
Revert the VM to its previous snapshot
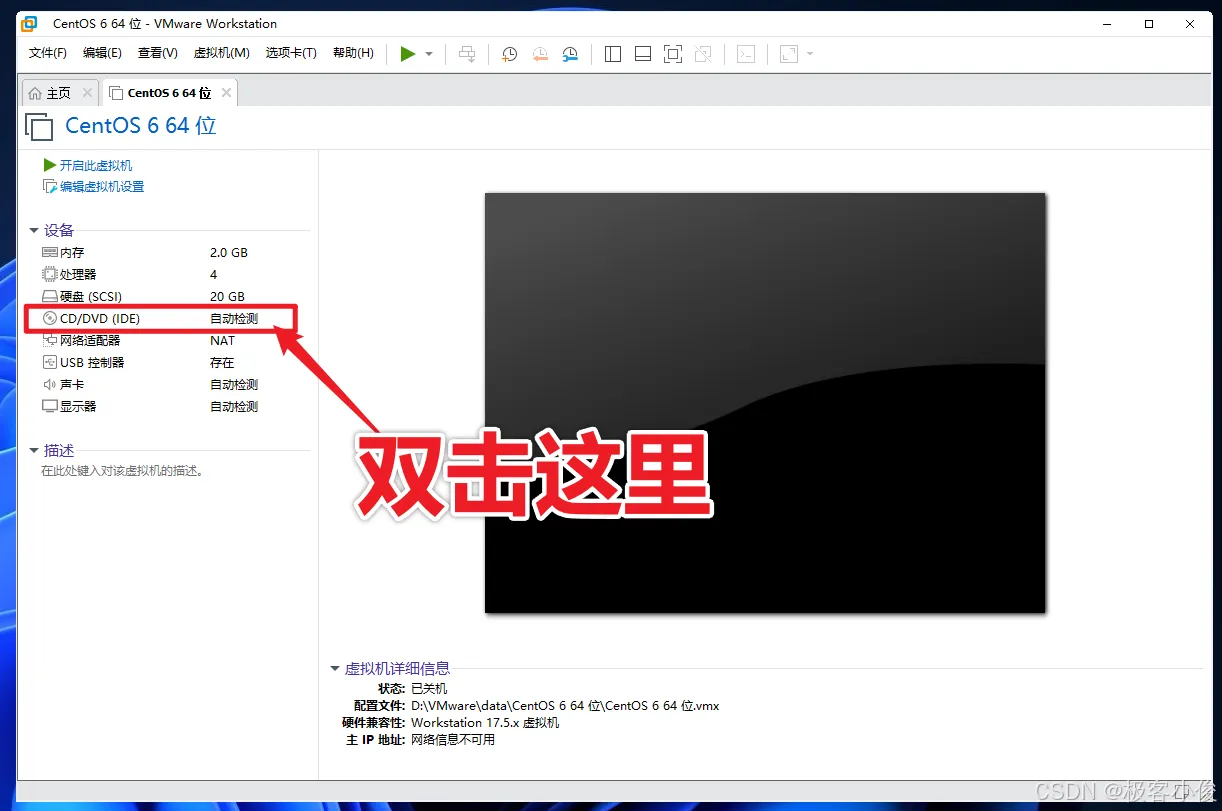click(x=540, y=54)
